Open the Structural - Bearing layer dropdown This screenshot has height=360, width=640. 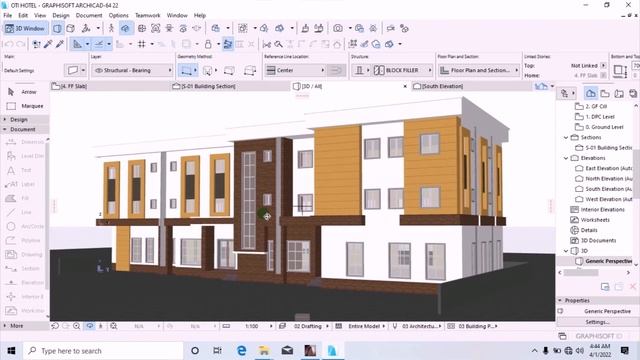[133, 70]
